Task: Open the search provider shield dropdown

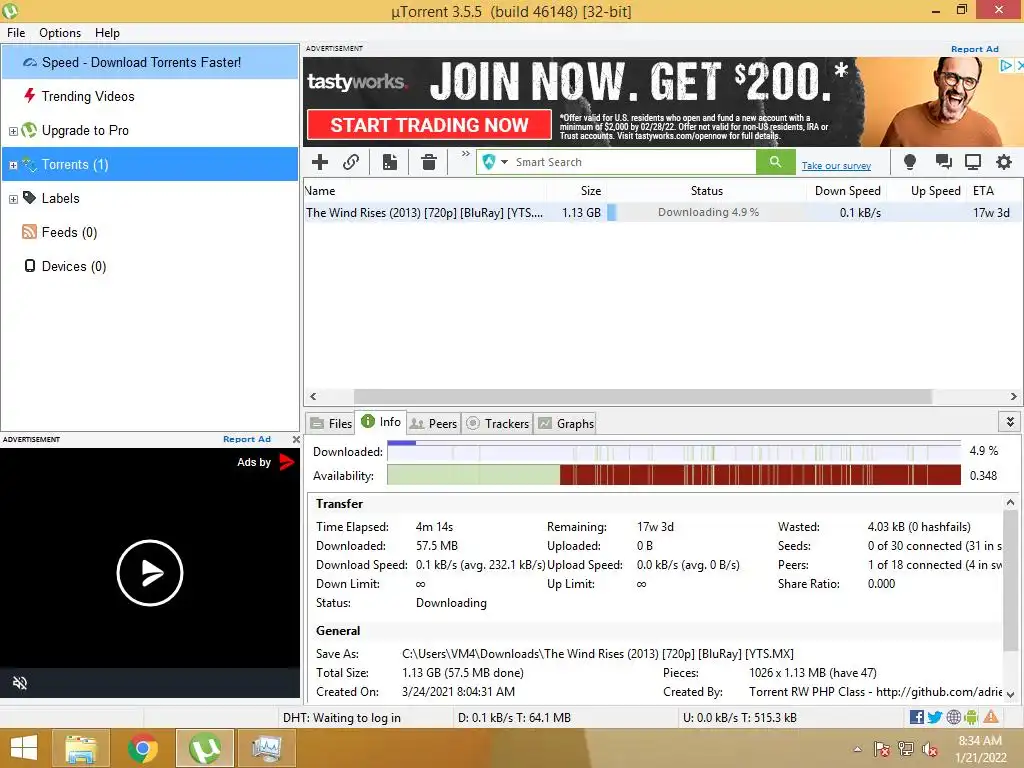Action: (495, 162)
